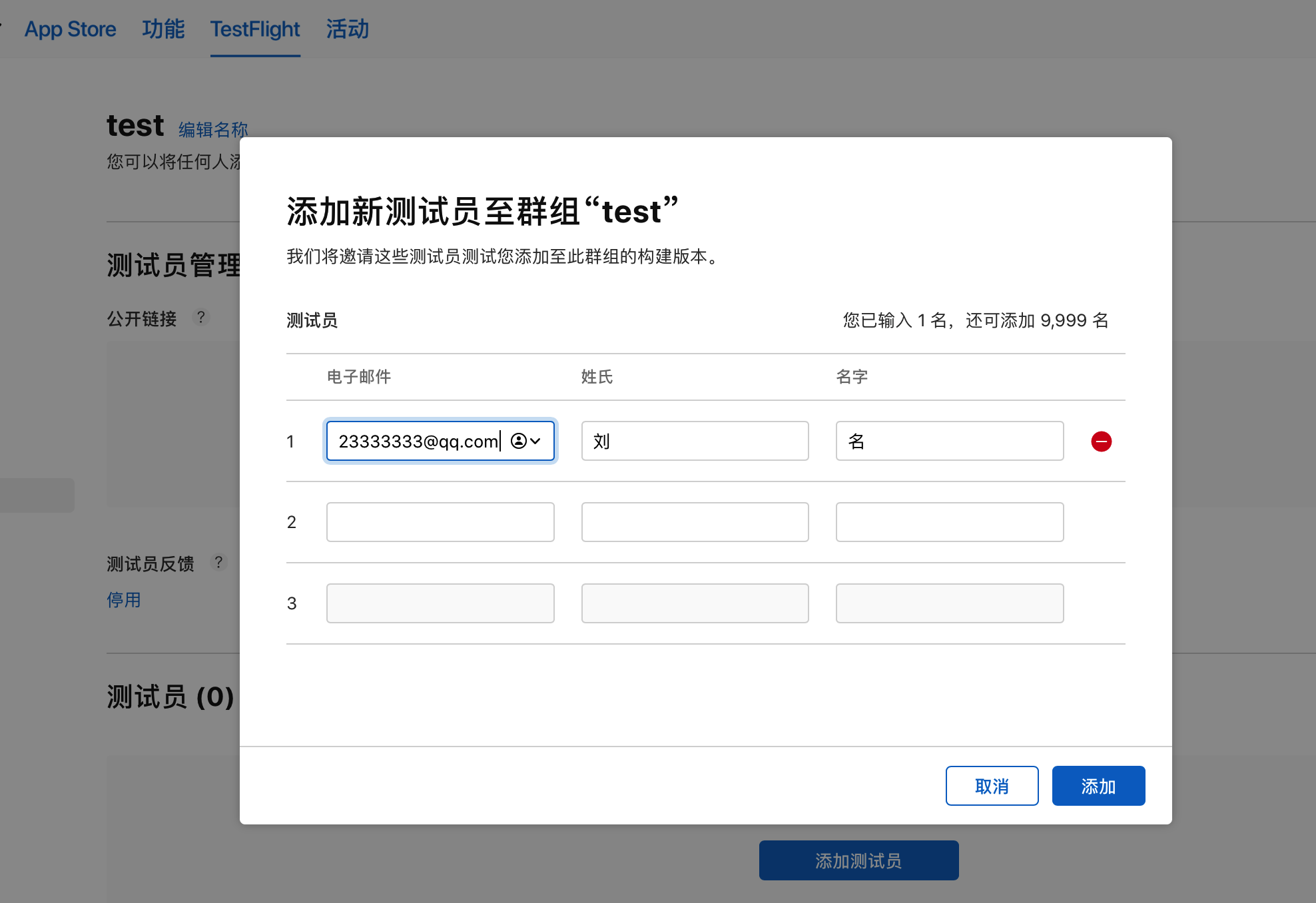Click the 名字 column header

(x=852, y=377)
